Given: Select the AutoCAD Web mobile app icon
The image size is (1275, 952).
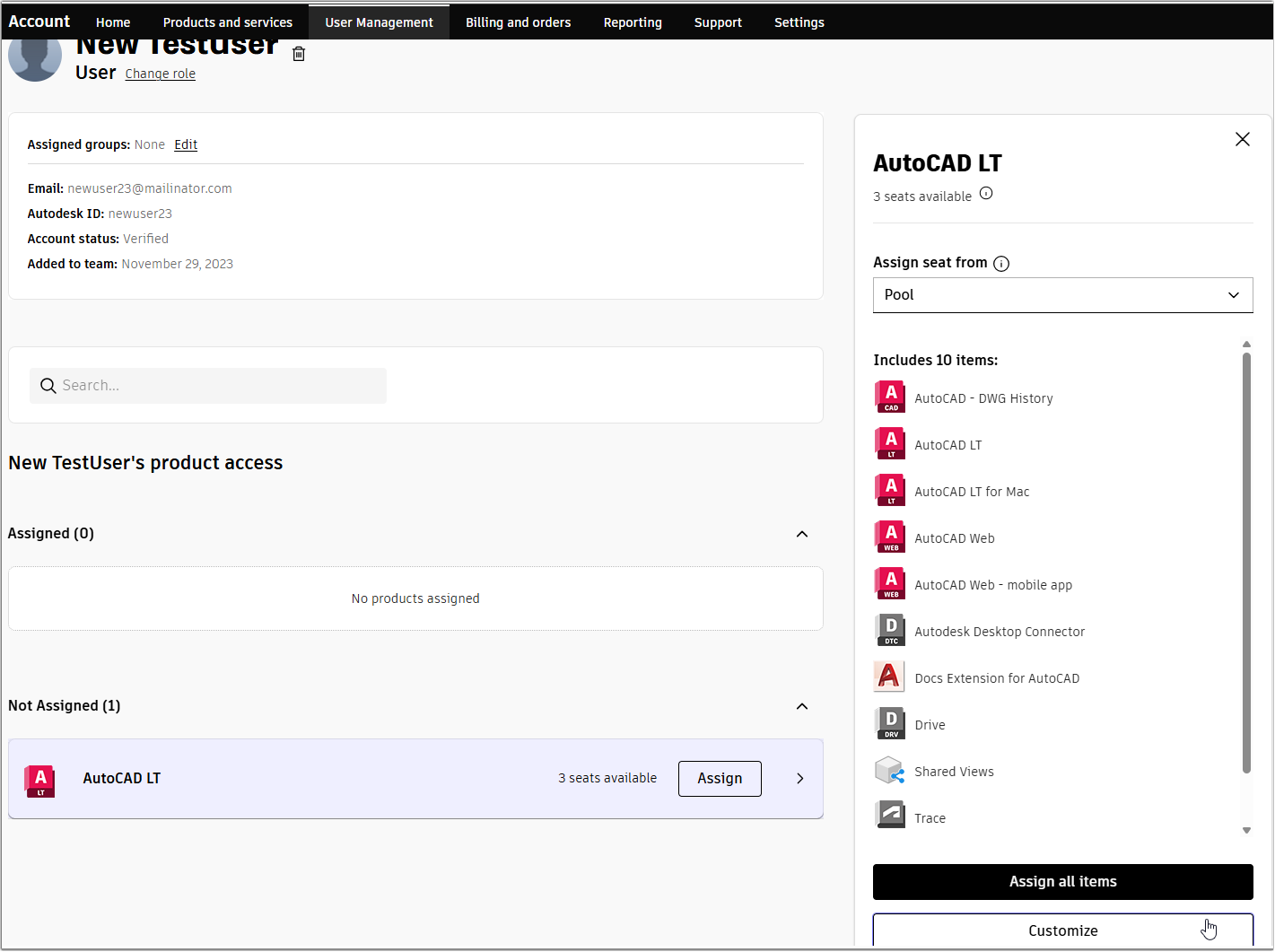Looking at the screenshot, I should 889,583.
